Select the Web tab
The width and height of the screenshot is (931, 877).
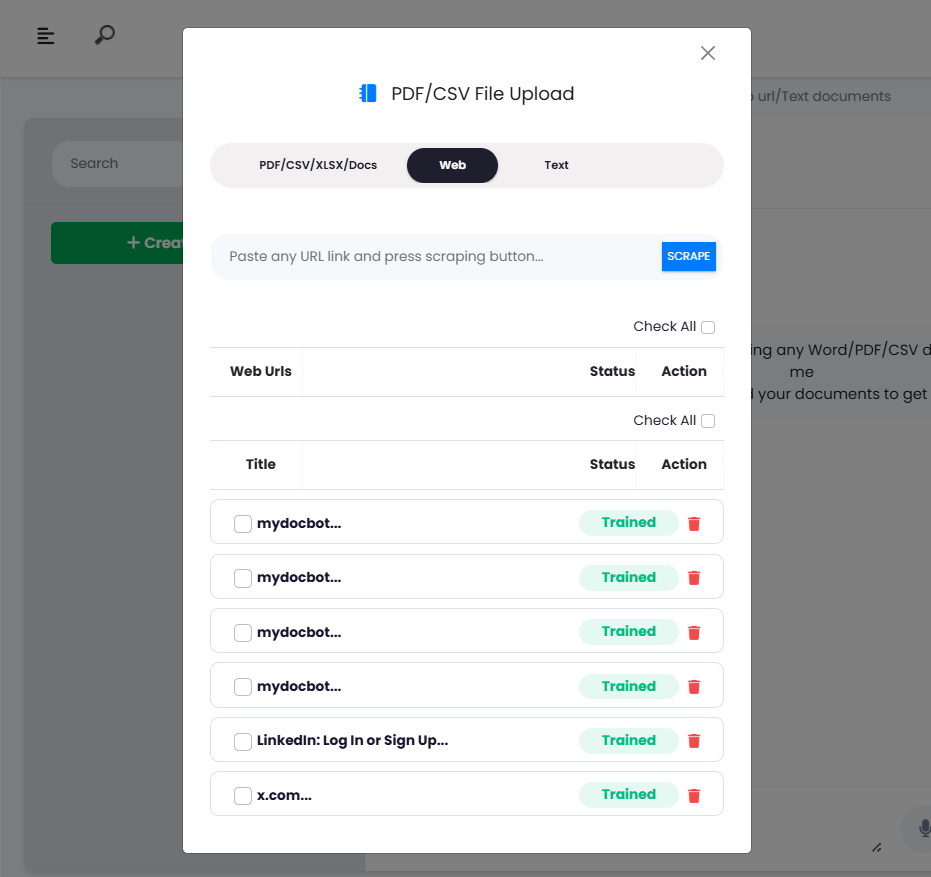point(452,165)
